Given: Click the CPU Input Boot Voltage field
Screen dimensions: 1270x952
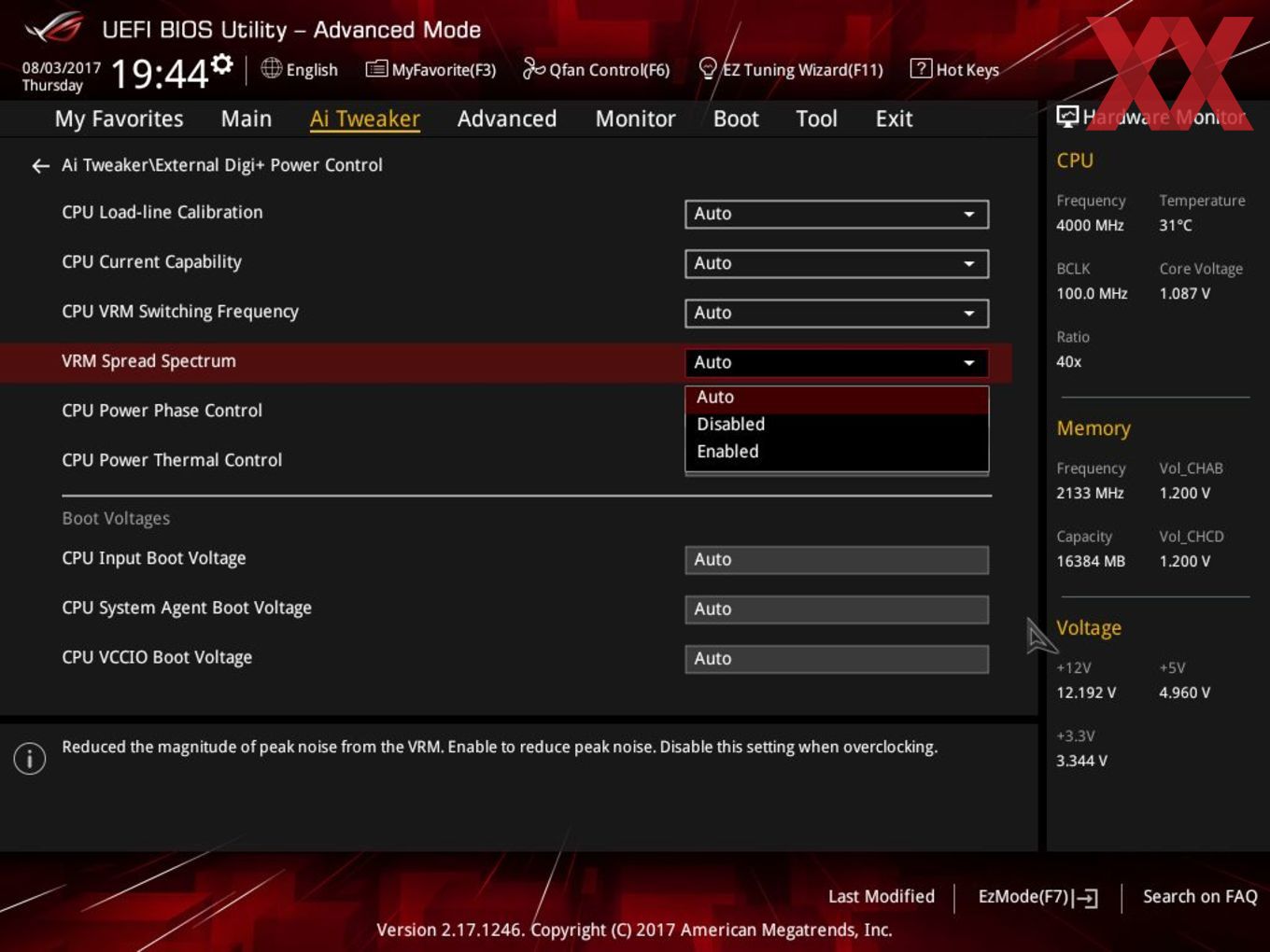Looking at the screenshot, I should pos(837,560).
